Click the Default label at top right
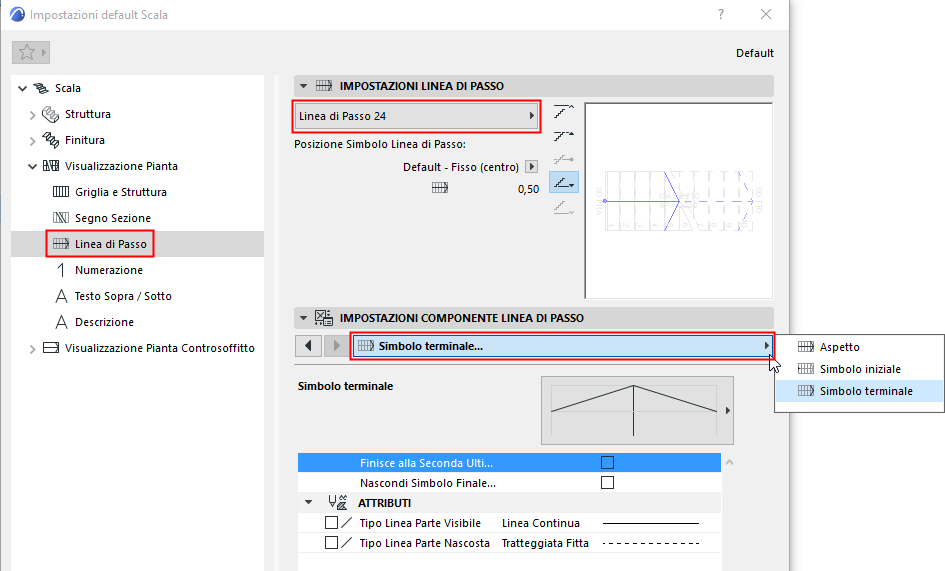Image resolution: width=945 pixels, height=571 pixels. tap(755, 53)
